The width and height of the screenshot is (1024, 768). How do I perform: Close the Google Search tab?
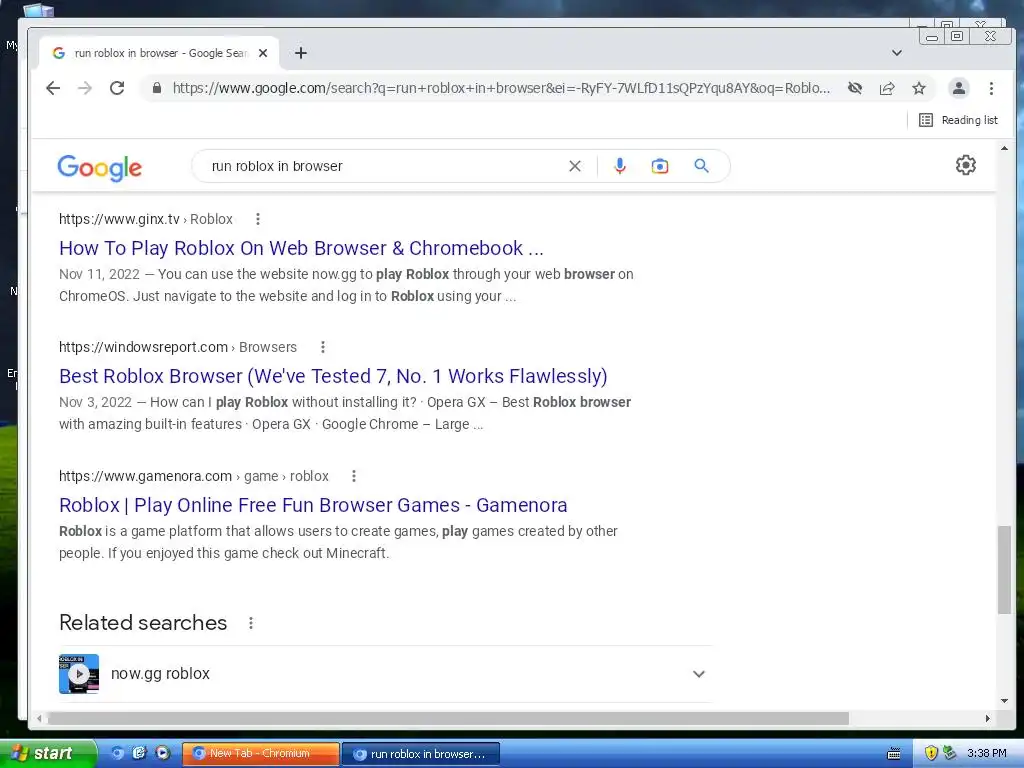[263, 53]
